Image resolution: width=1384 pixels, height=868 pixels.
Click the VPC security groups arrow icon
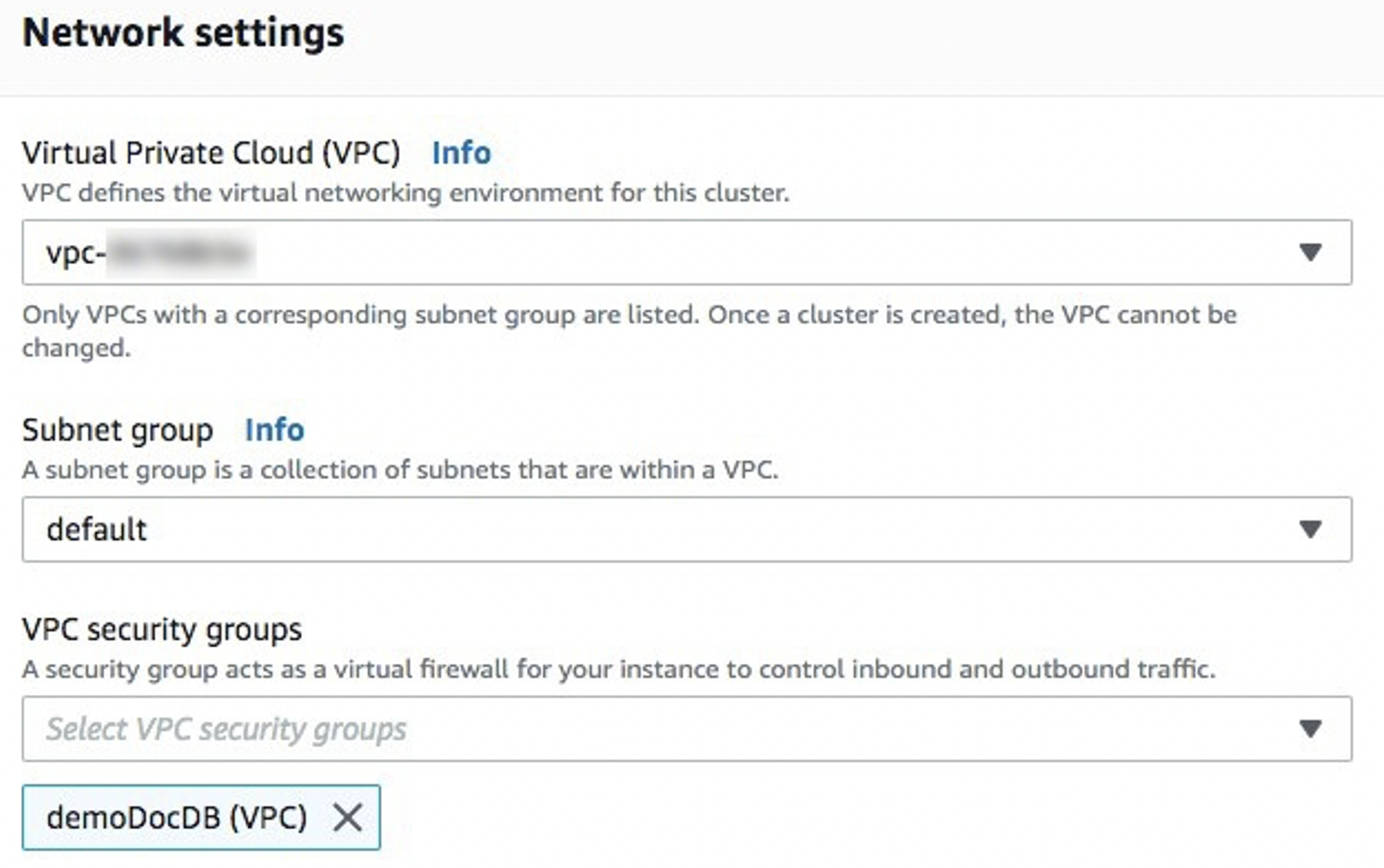point(1310,728)
